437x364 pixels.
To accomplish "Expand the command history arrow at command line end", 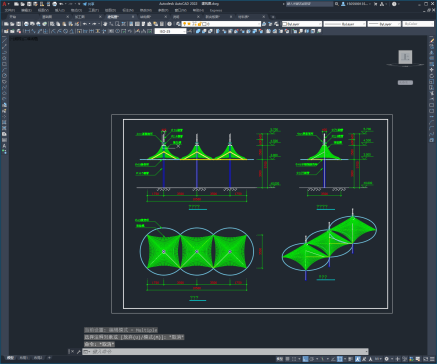I will [366, 352].
